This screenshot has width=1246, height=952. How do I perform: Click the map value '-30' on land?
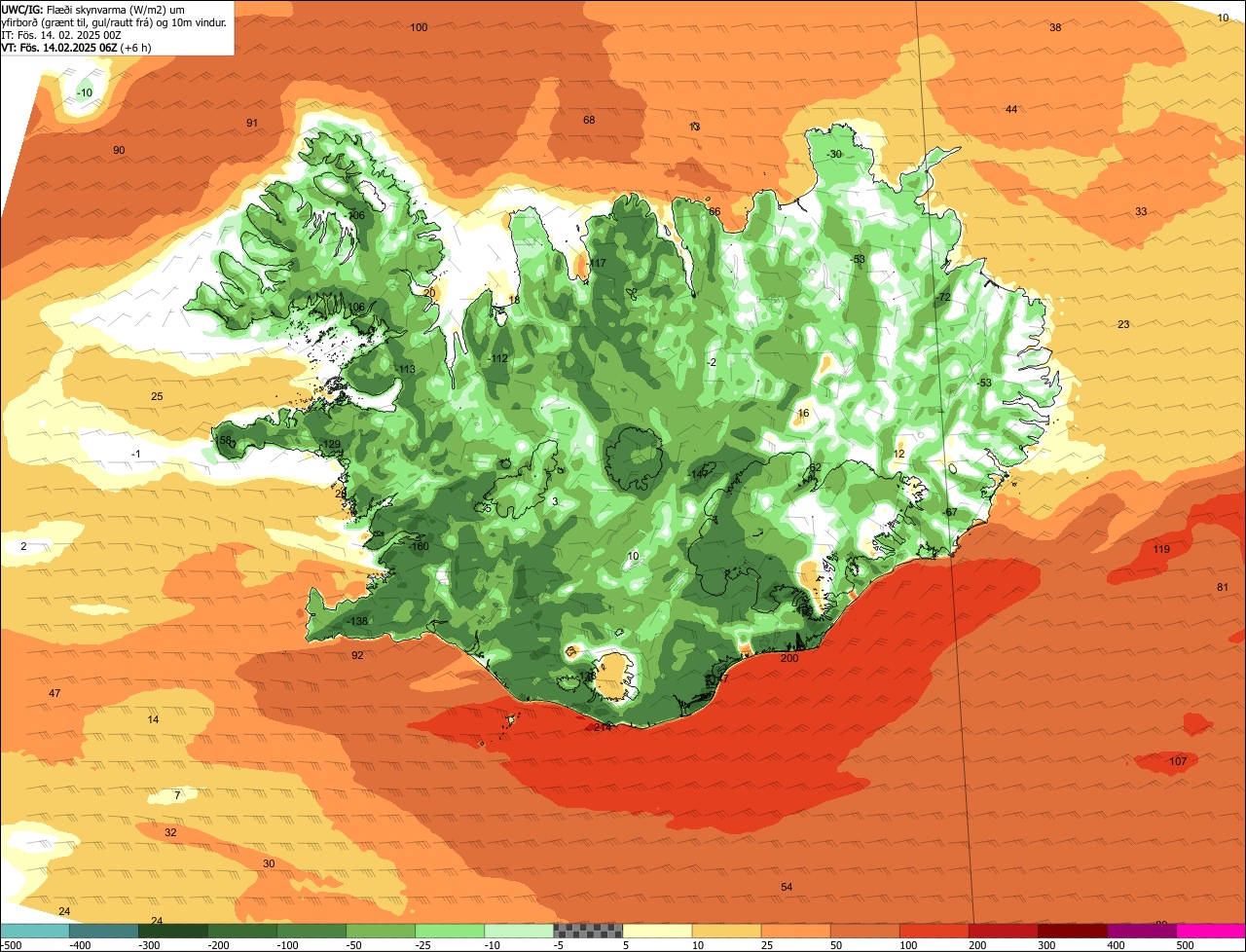pos(834,155)
